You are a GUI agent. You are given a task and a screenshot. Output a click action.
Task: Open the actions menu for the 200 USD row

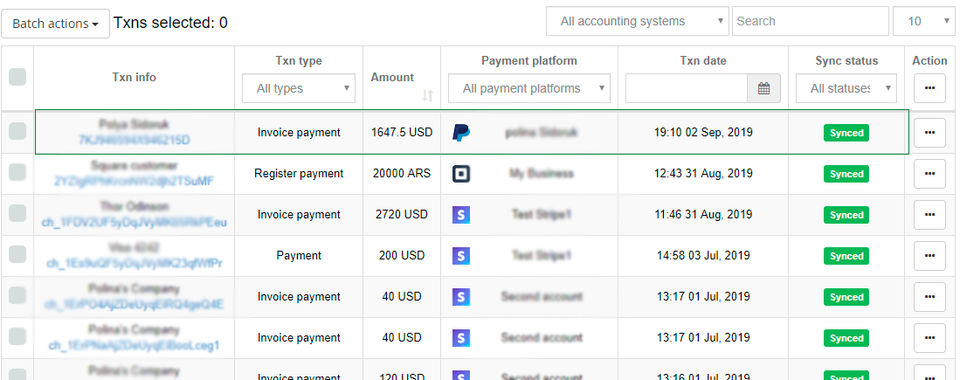[x=929, y=256]
